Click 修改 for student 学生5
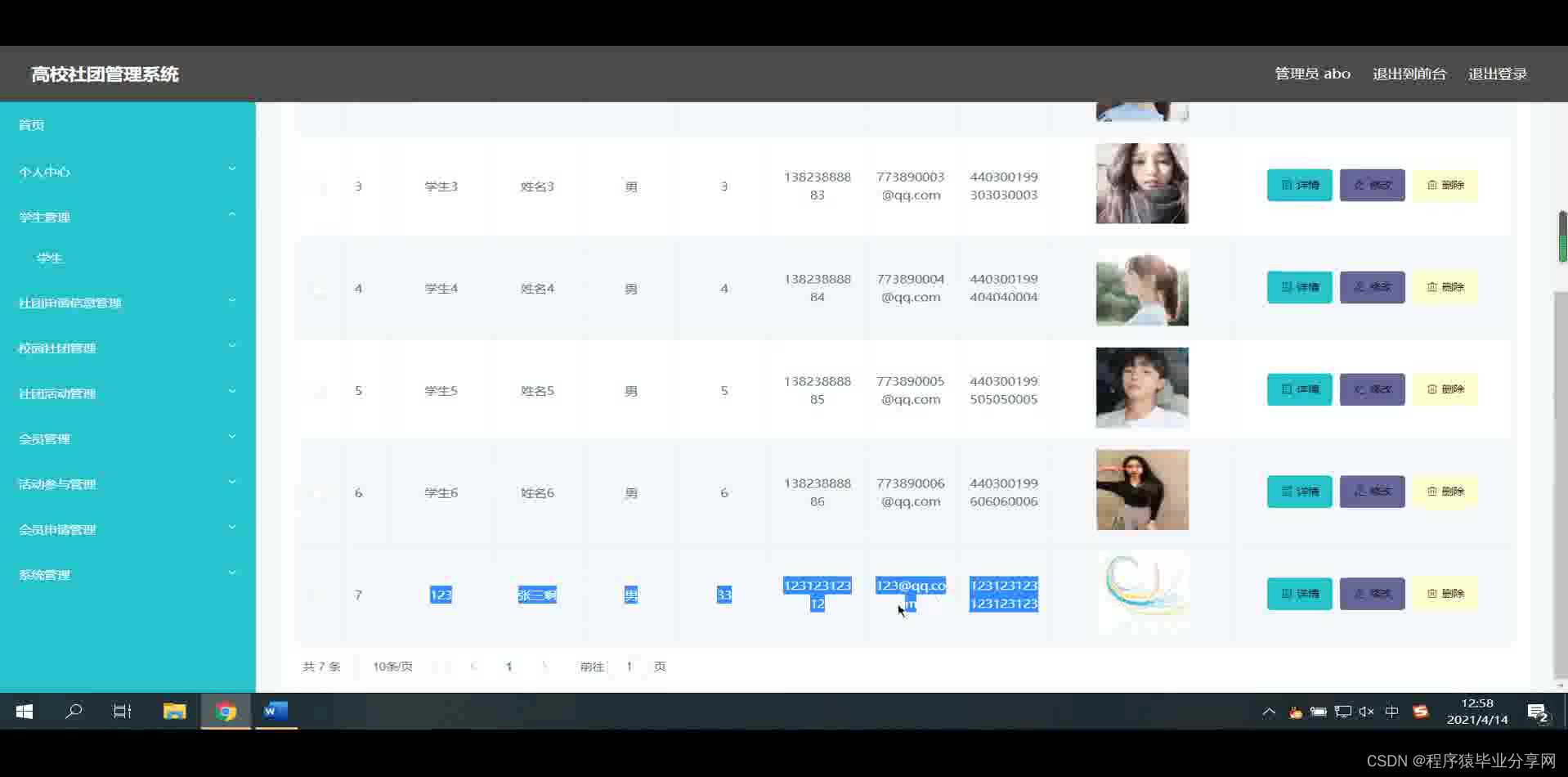 click(1372, 389)
